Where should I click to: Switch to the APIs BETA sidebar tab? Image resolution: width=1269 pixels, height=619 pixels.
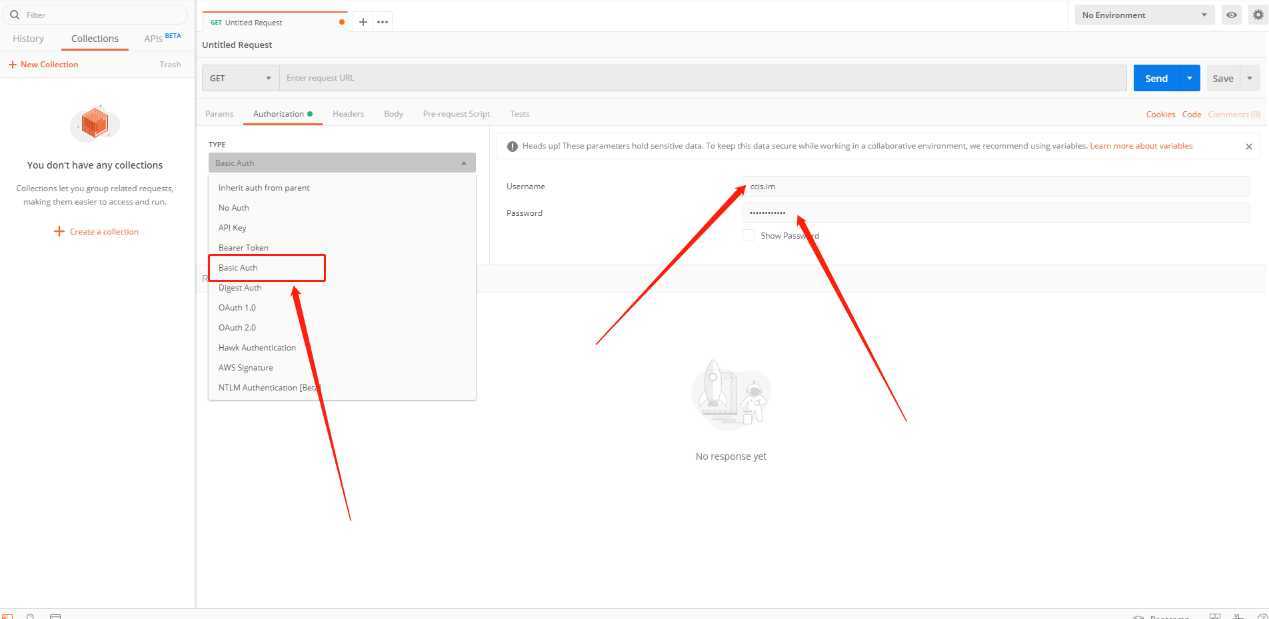click(x=163, y=38)
